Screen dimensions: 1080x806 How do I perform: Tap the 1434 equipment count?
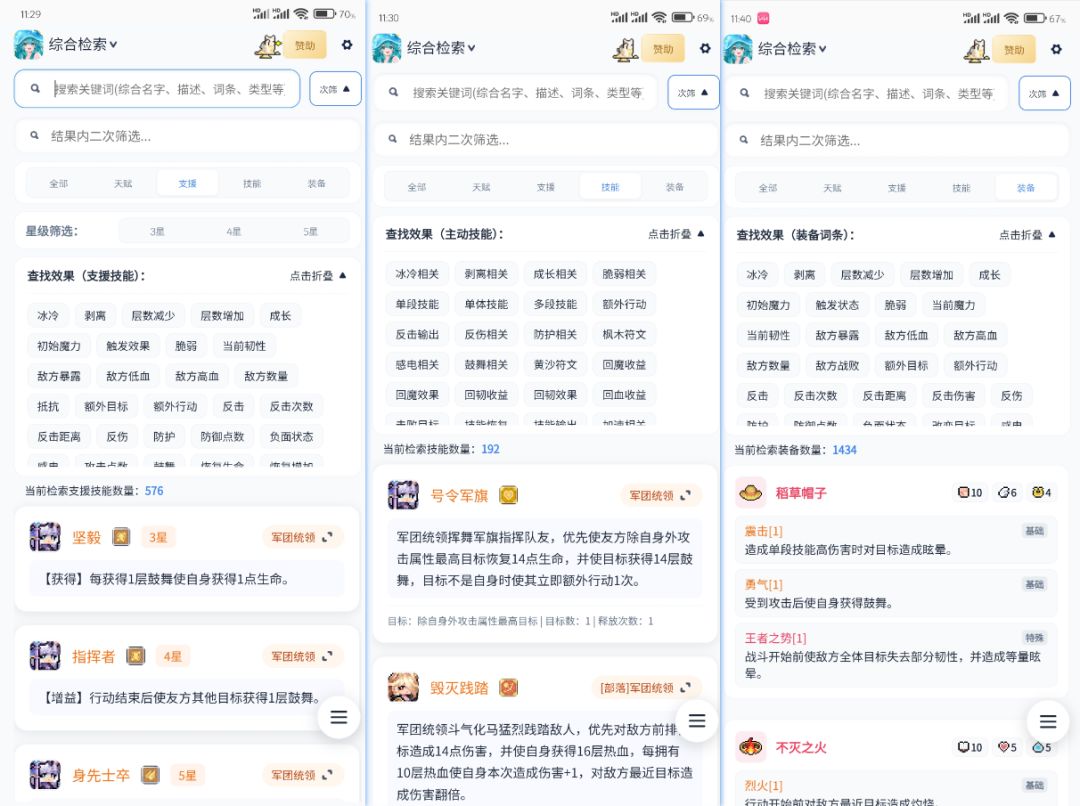pos(844,450)
